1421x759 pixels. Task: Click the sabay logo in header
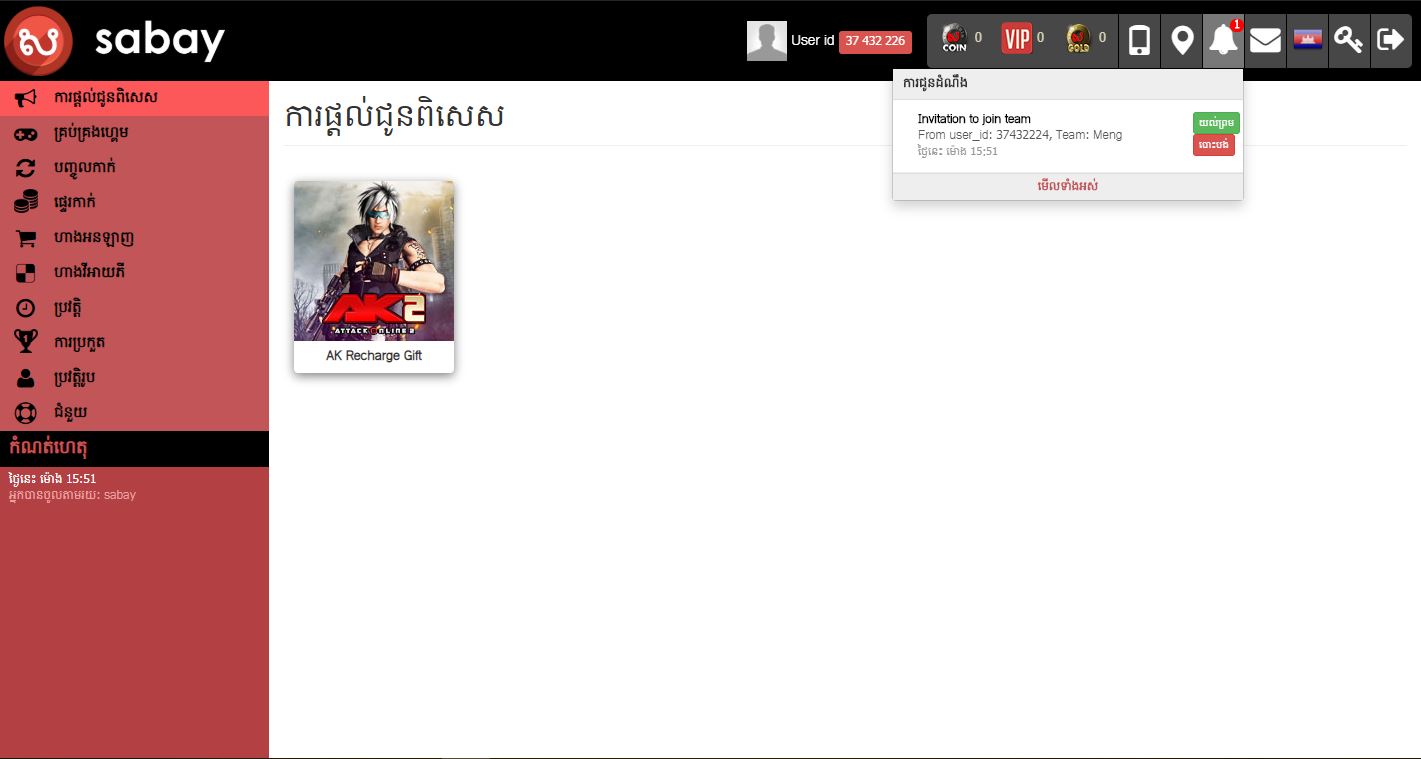coord(115,40)
